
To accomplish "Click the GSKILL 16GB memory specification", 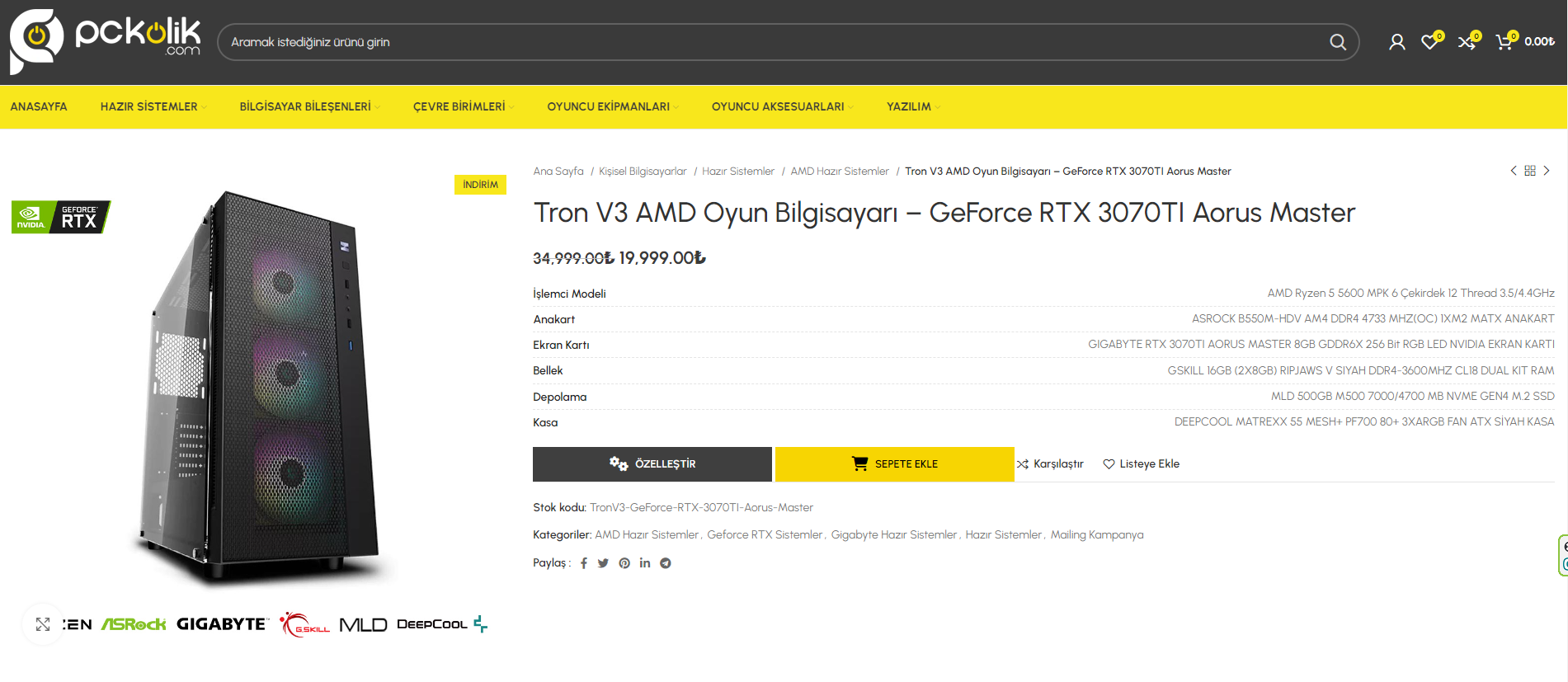I will (1360, 371).
